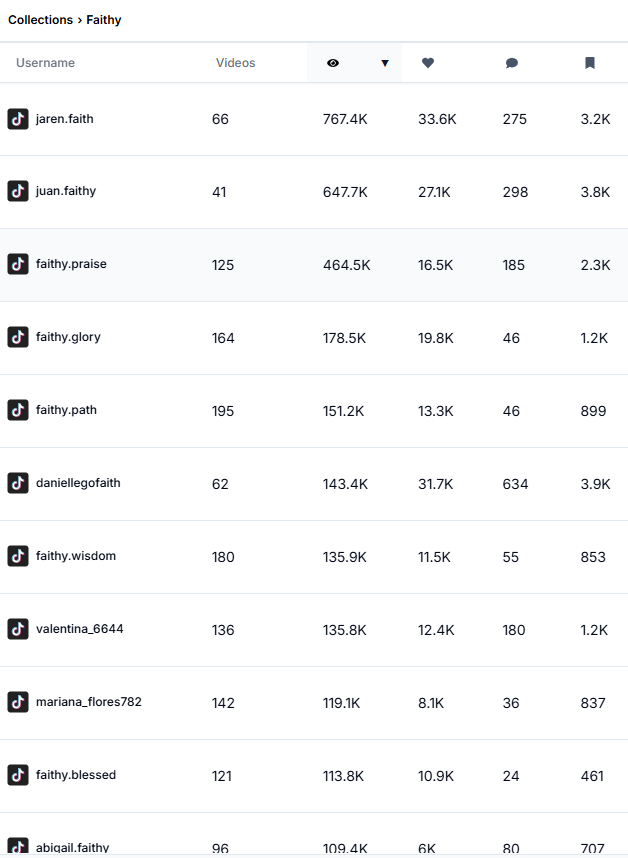The image size is (628, 858).
Task: Open the faithy.path username
Action: point(66,410)
